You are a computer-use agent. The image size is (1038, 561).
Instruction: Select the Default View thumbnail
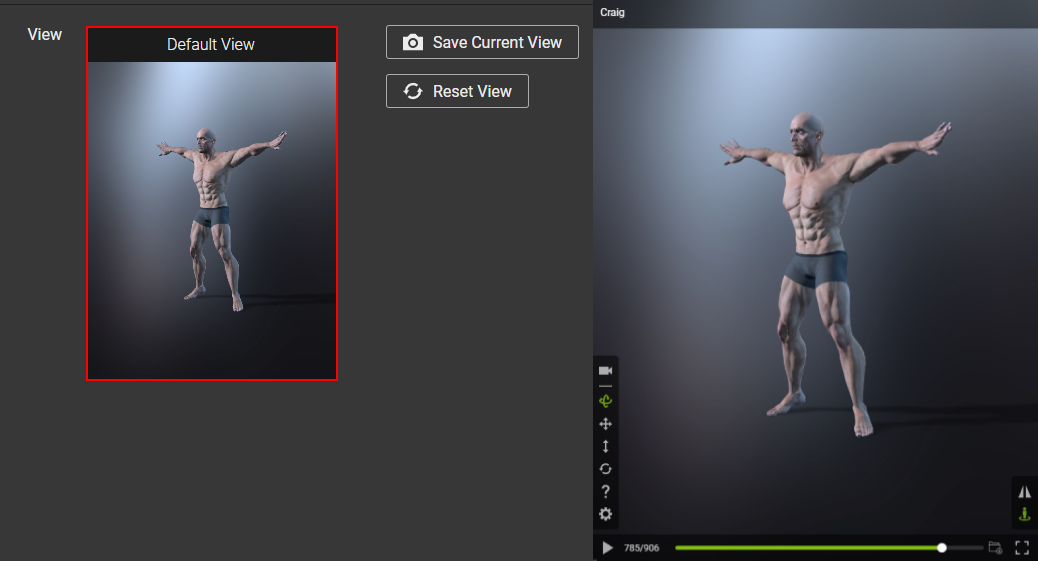click(x=212, y=203)
